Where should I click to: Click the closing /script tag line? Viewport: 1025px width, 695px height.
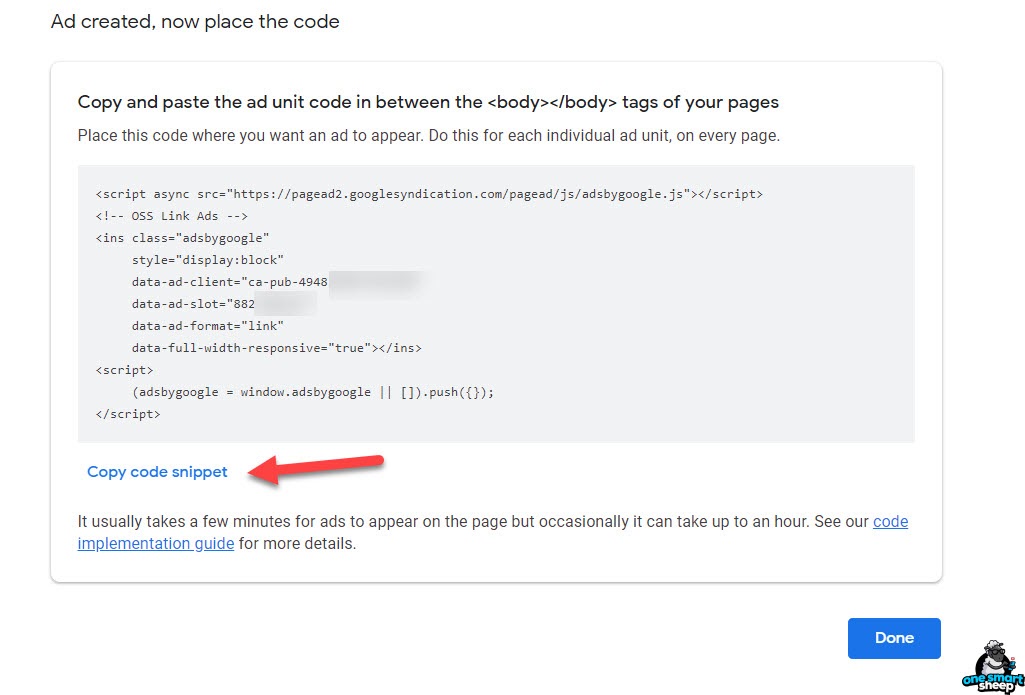(x=127, y=415)
